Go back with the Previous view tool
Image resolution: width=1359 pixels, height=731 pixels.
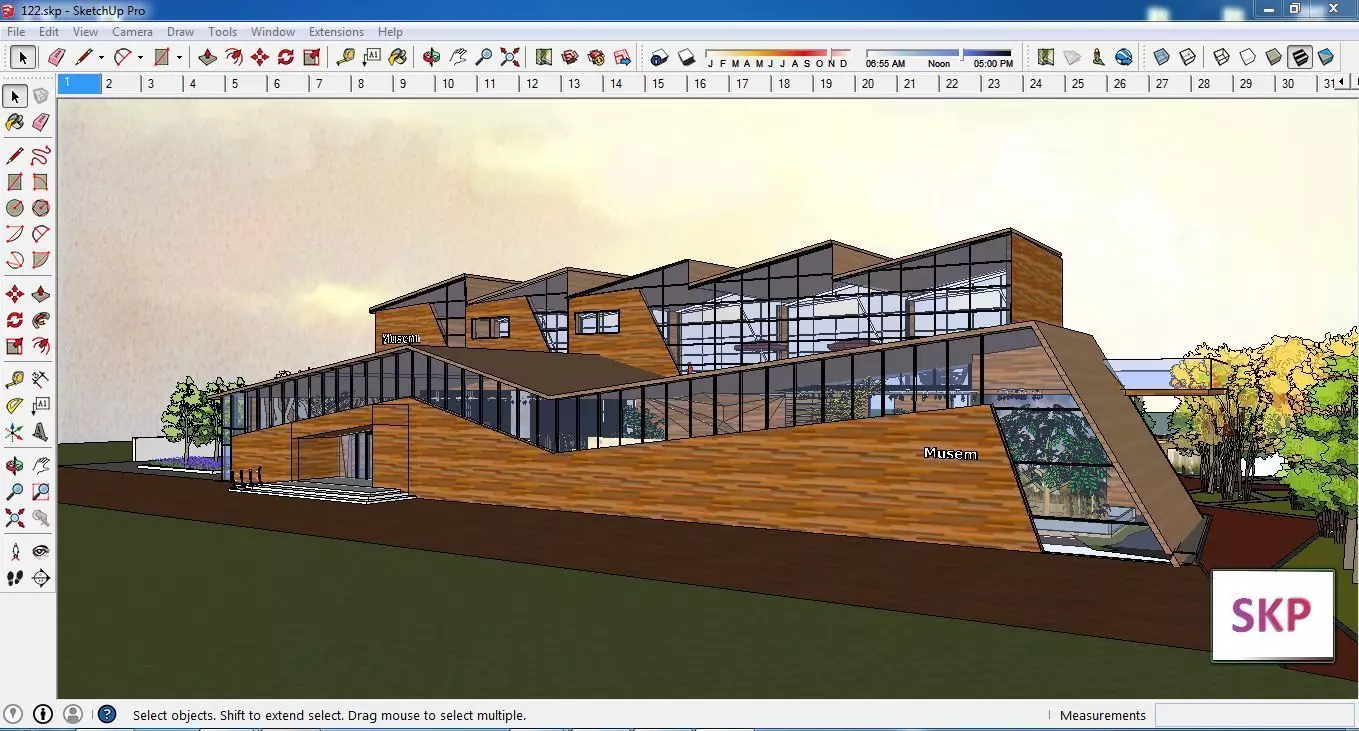click(x=40, y=518)
